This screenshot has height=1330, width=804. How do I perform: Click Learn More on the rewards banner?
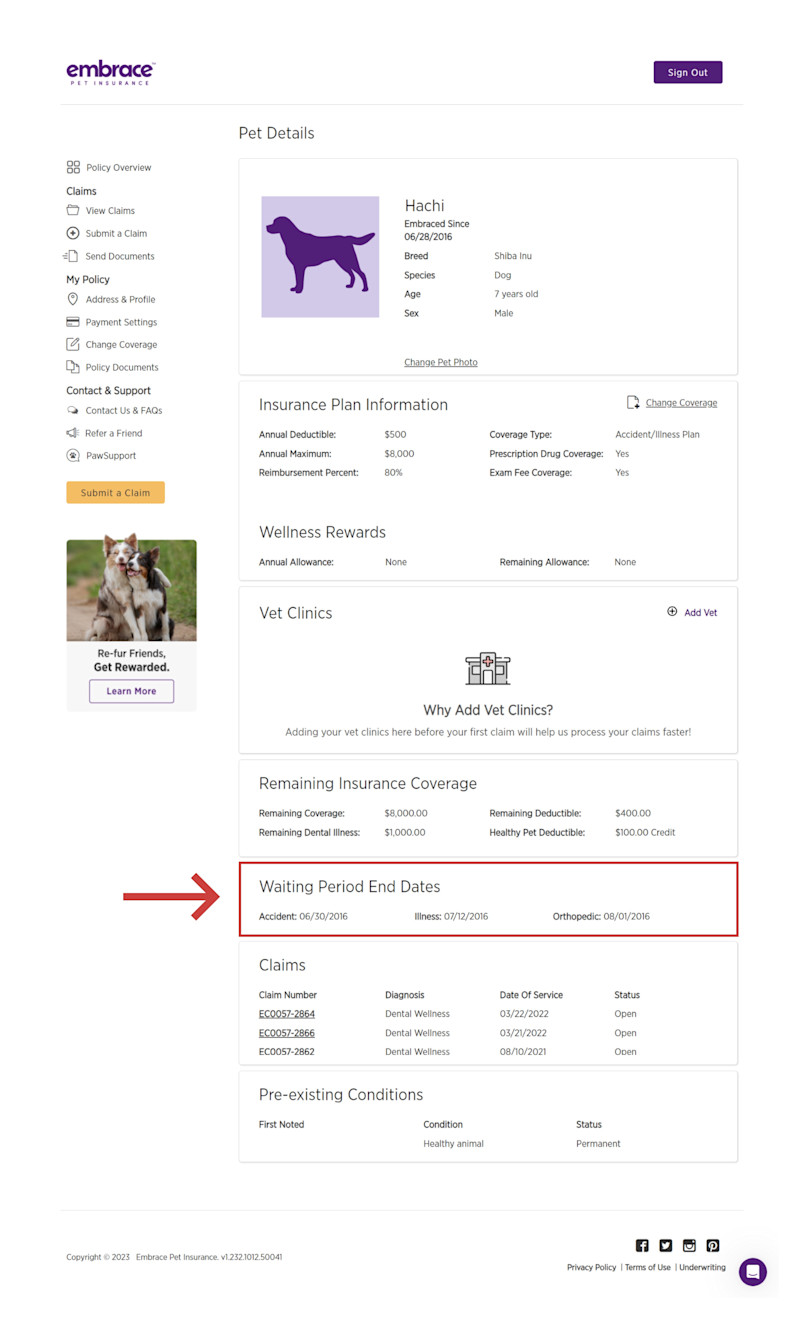(x=131, y=691)
